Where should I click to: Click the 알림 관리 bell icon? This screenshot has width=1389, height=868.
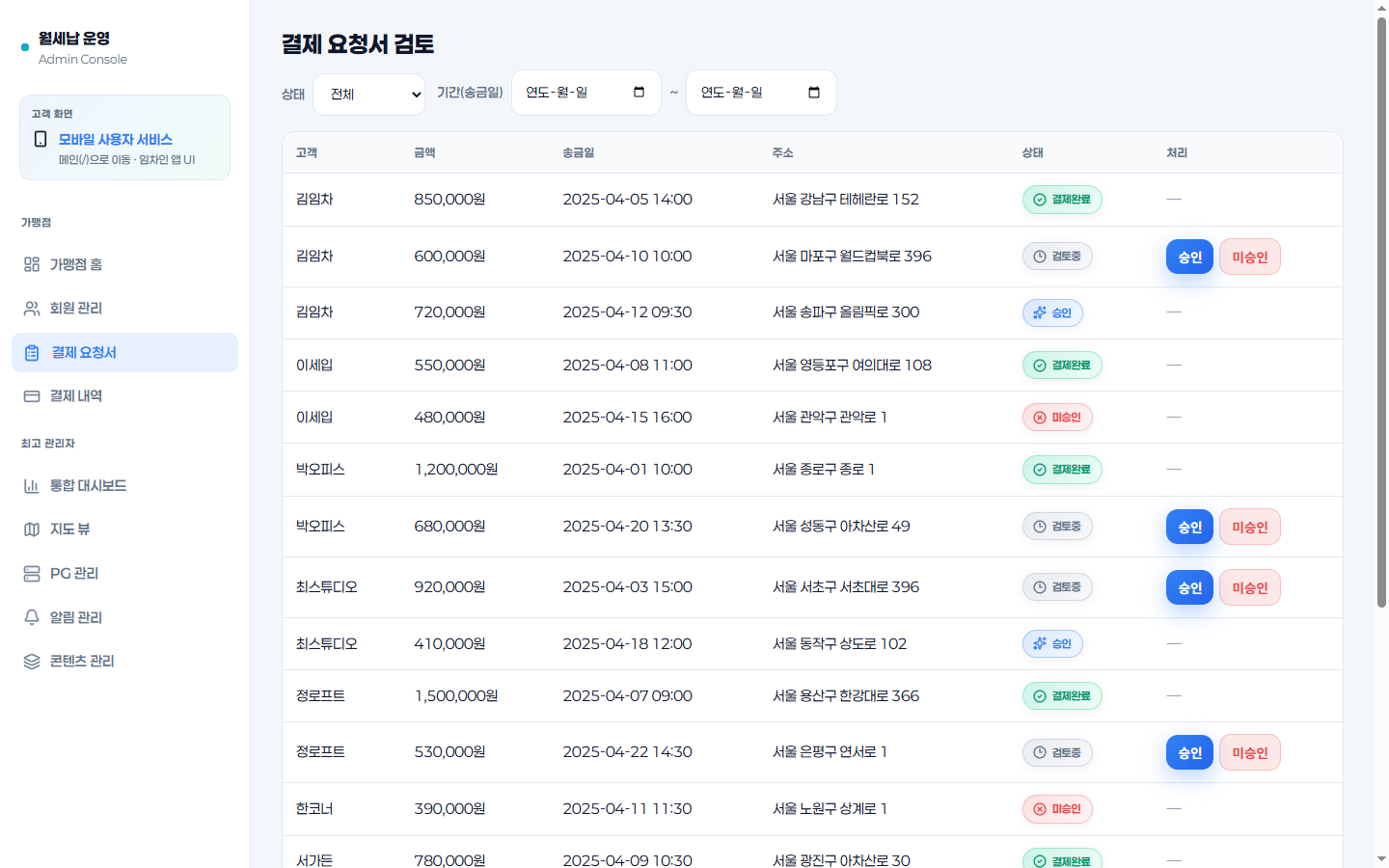pos(32,617)
